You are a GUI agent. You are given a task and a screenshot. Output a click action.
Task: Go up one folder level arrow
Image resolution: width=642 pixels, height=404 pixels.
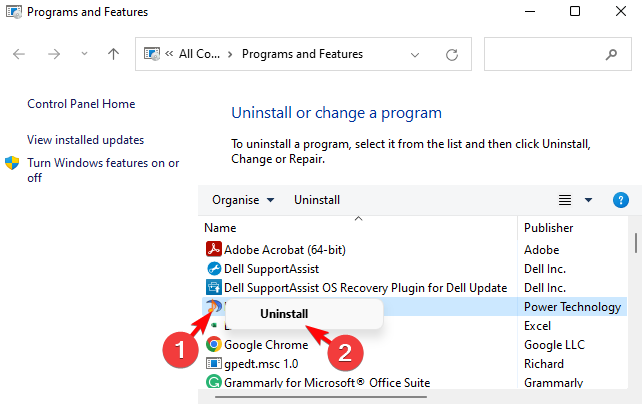click(x=113, y=54)
